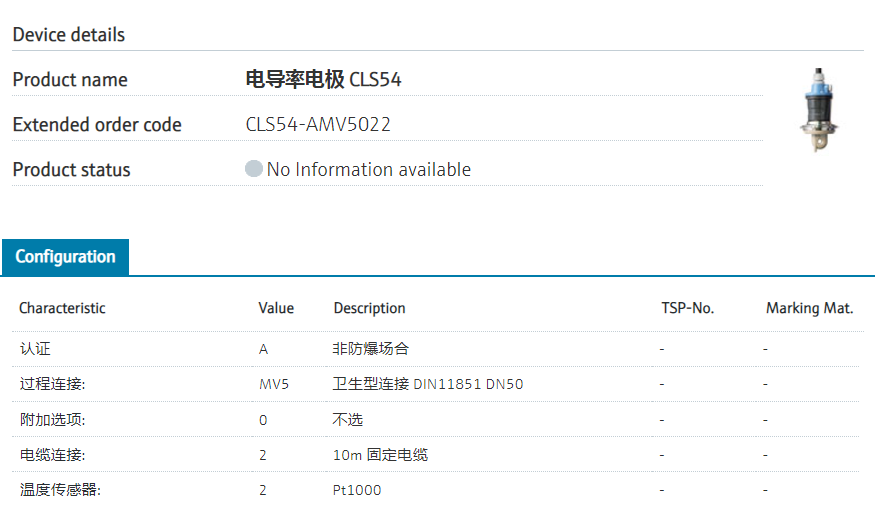The height and width of the screenshot is (517, 875).
Task: Click the 认证 characteristic row
Action: coord(34,349)
